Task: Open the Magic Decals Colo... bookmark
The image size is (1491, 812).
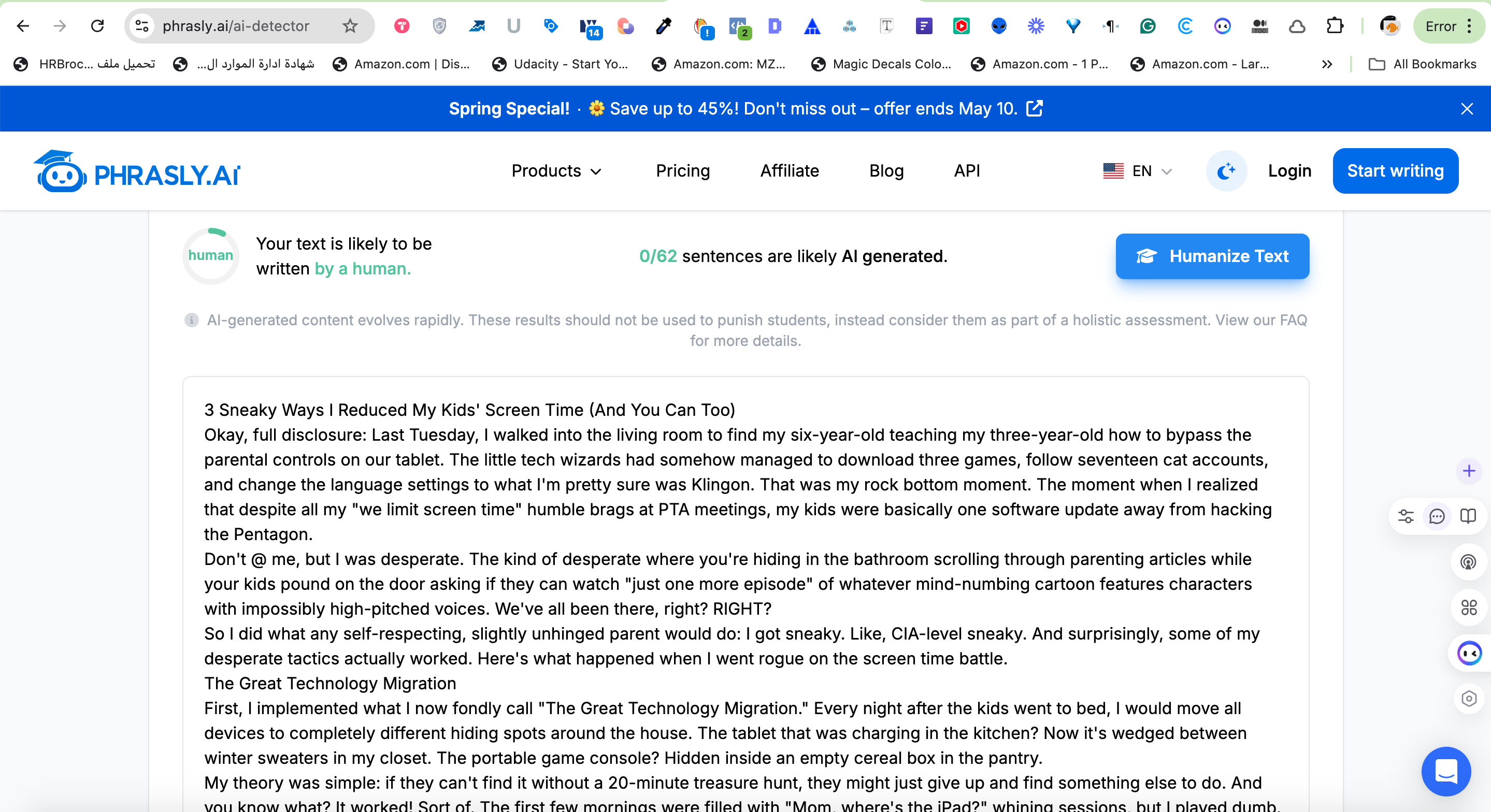Action: [881, 64]
